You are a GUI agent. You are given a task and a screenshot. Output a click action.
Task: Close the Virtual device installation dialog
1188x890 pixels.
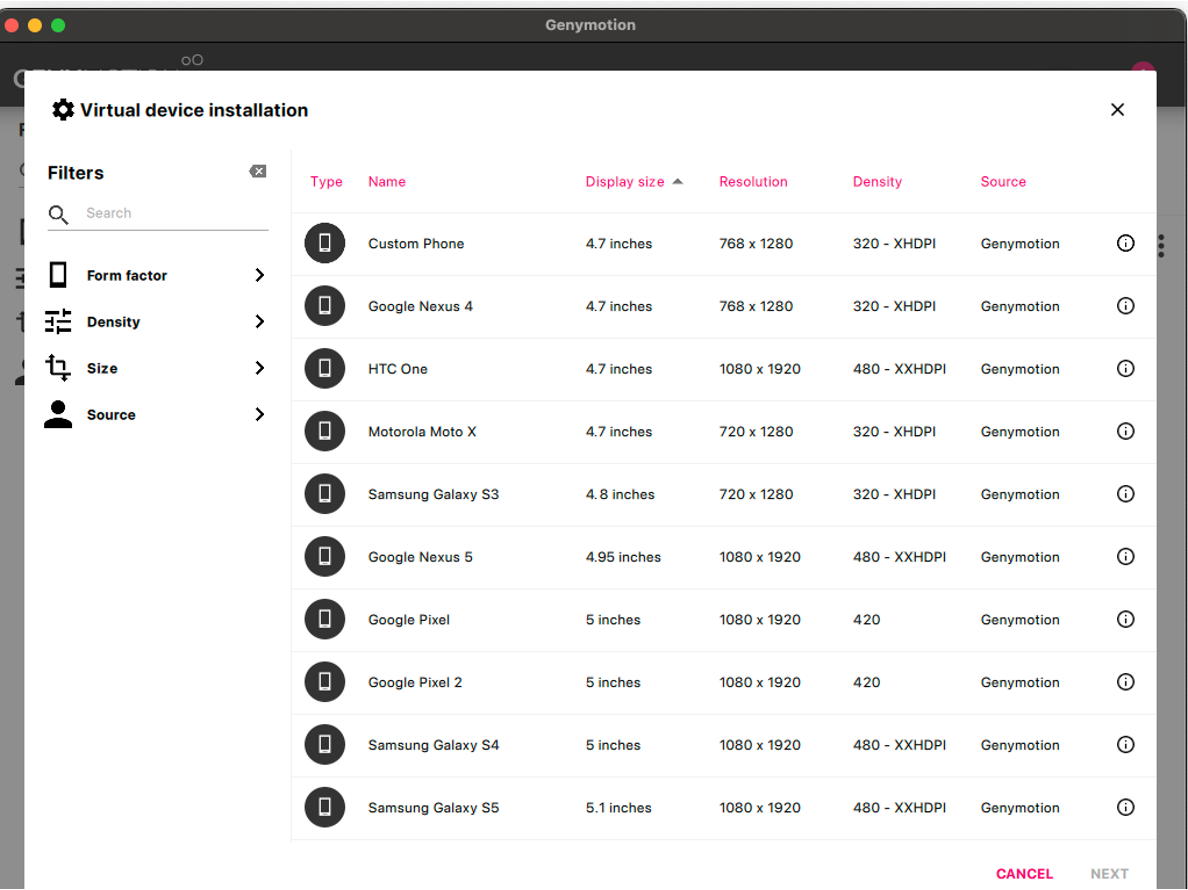tap(1118, 110)
